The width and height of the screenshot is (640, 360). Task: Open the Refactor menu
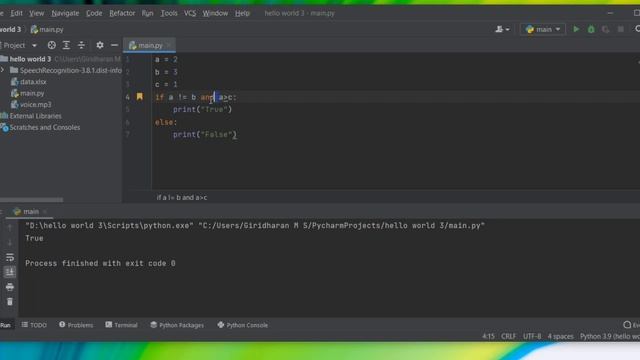point(122,13)
